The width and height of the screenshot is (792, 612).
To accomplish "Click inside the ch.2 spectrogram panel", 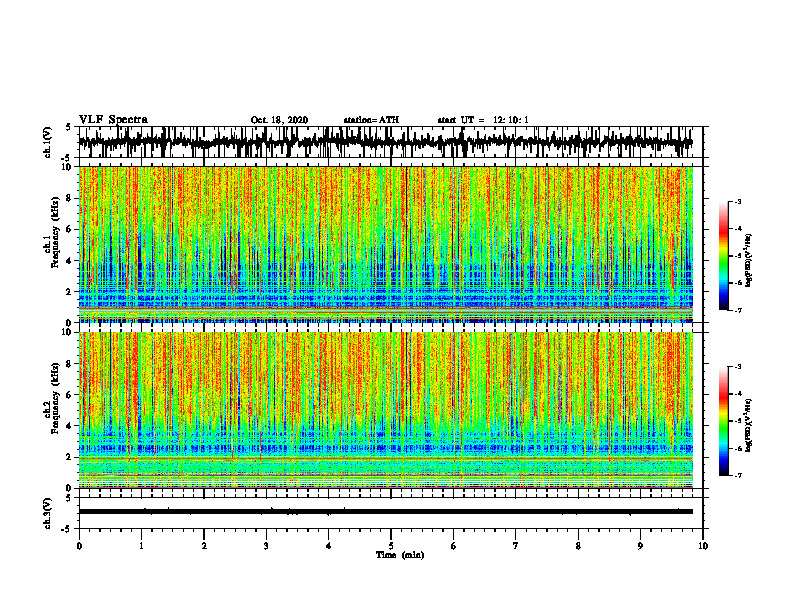I will pos(385,410).
